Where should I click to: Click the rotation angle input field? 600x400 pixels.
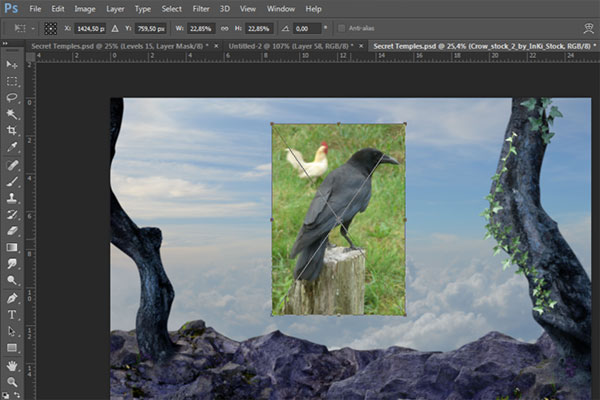[x=308, y=28]
